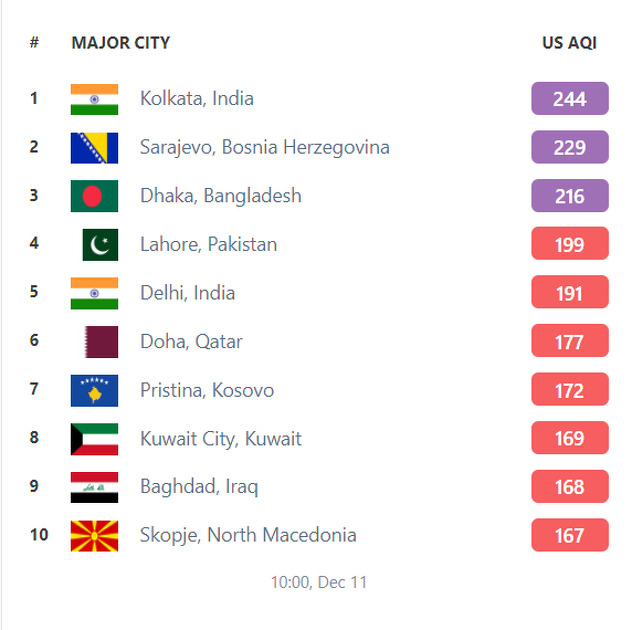Screen dimensions: 632x630
Task: Click the Qatar flag icon
Action: tap(101, 342)
